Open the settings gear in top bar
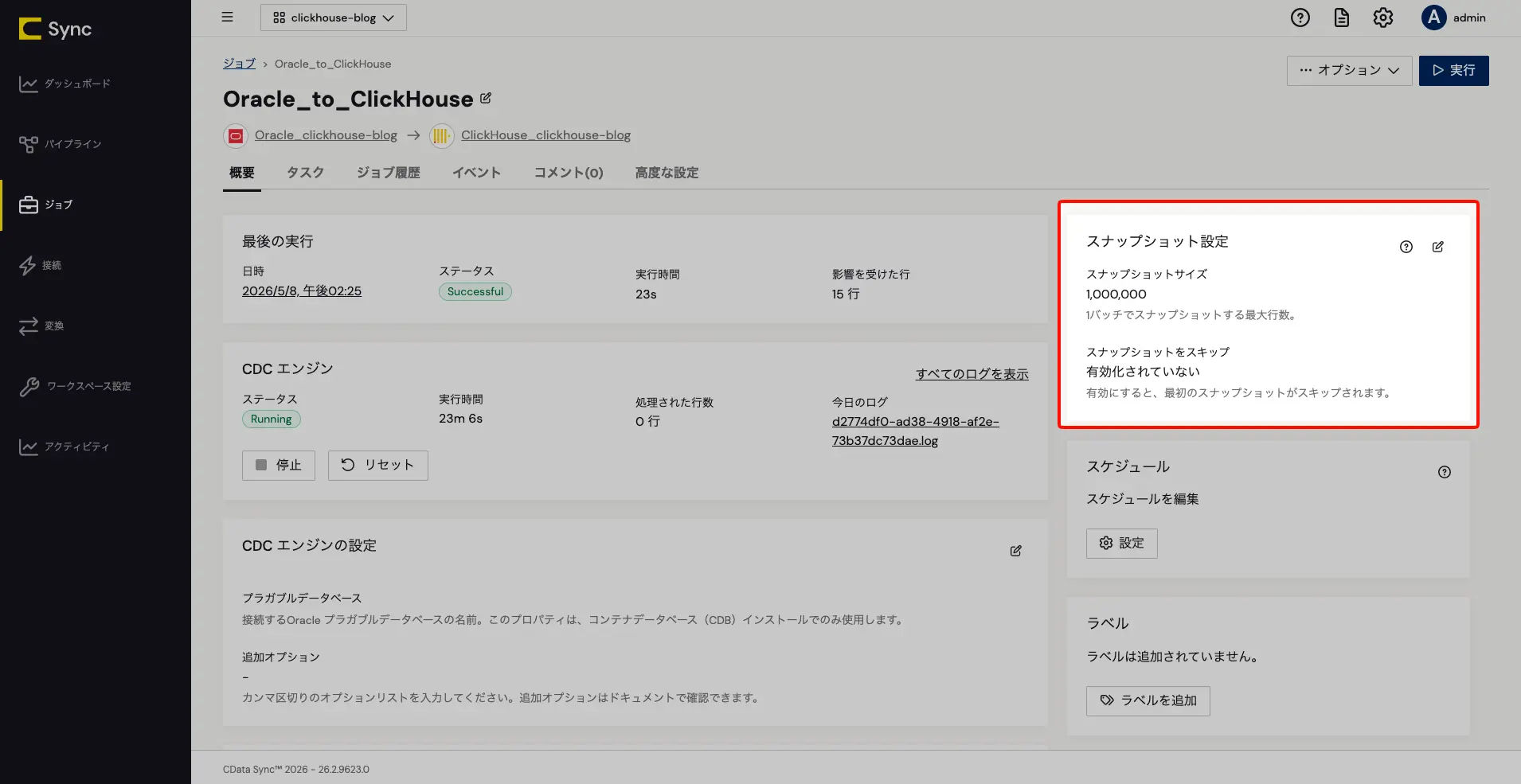 pos(1382,18)
